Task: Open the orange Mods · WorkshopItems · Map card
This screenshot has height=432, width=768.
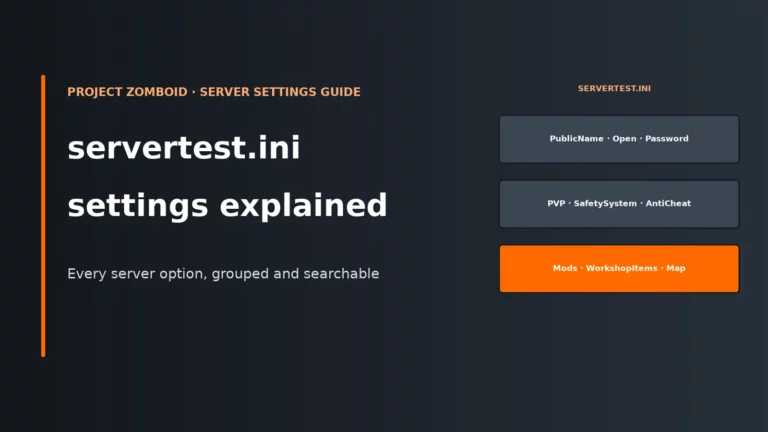Action: (619, 269)
